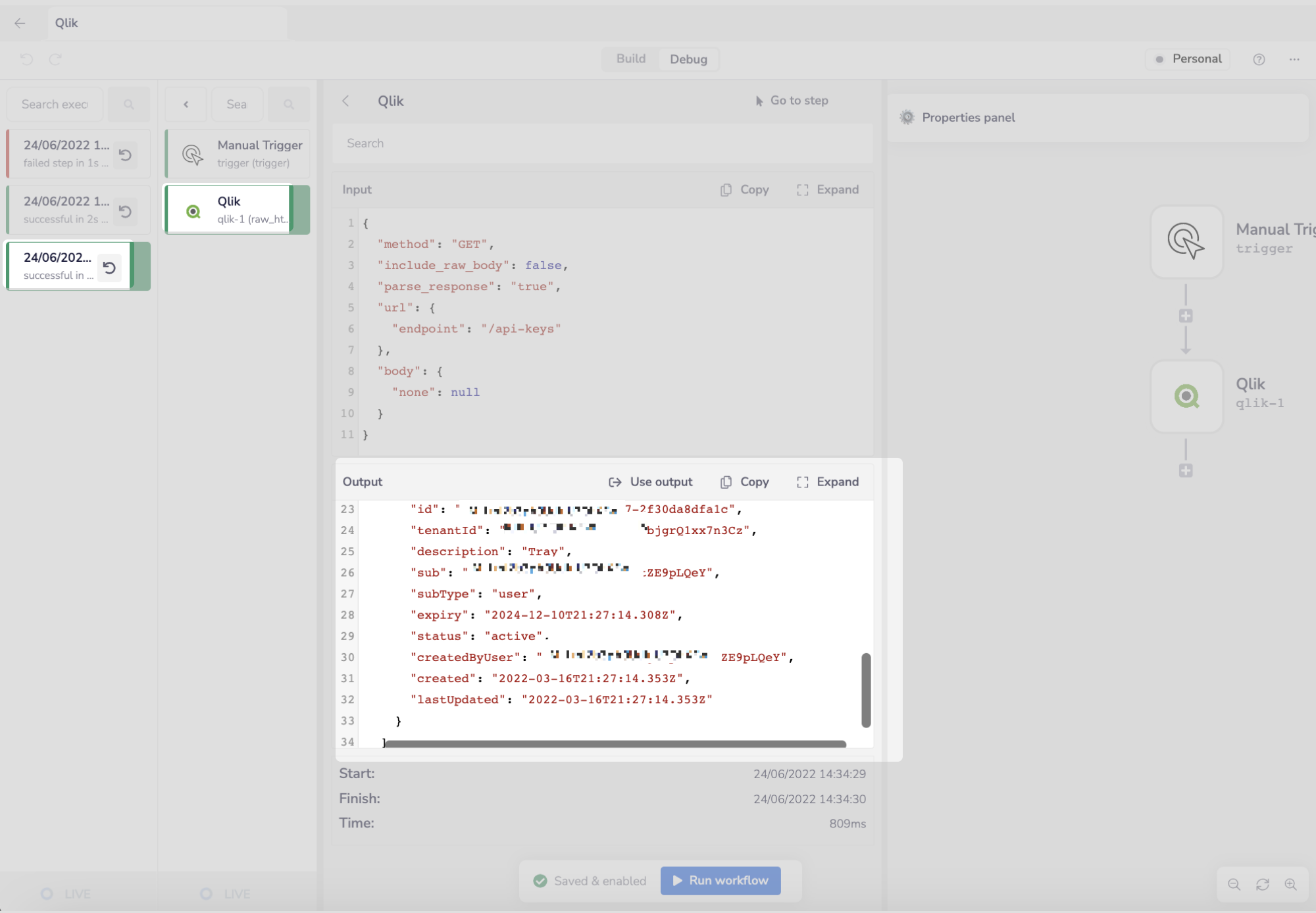1316x913 pixels.
Task: Zoom in on the workflow canvas
Action: click(1290, 885)
